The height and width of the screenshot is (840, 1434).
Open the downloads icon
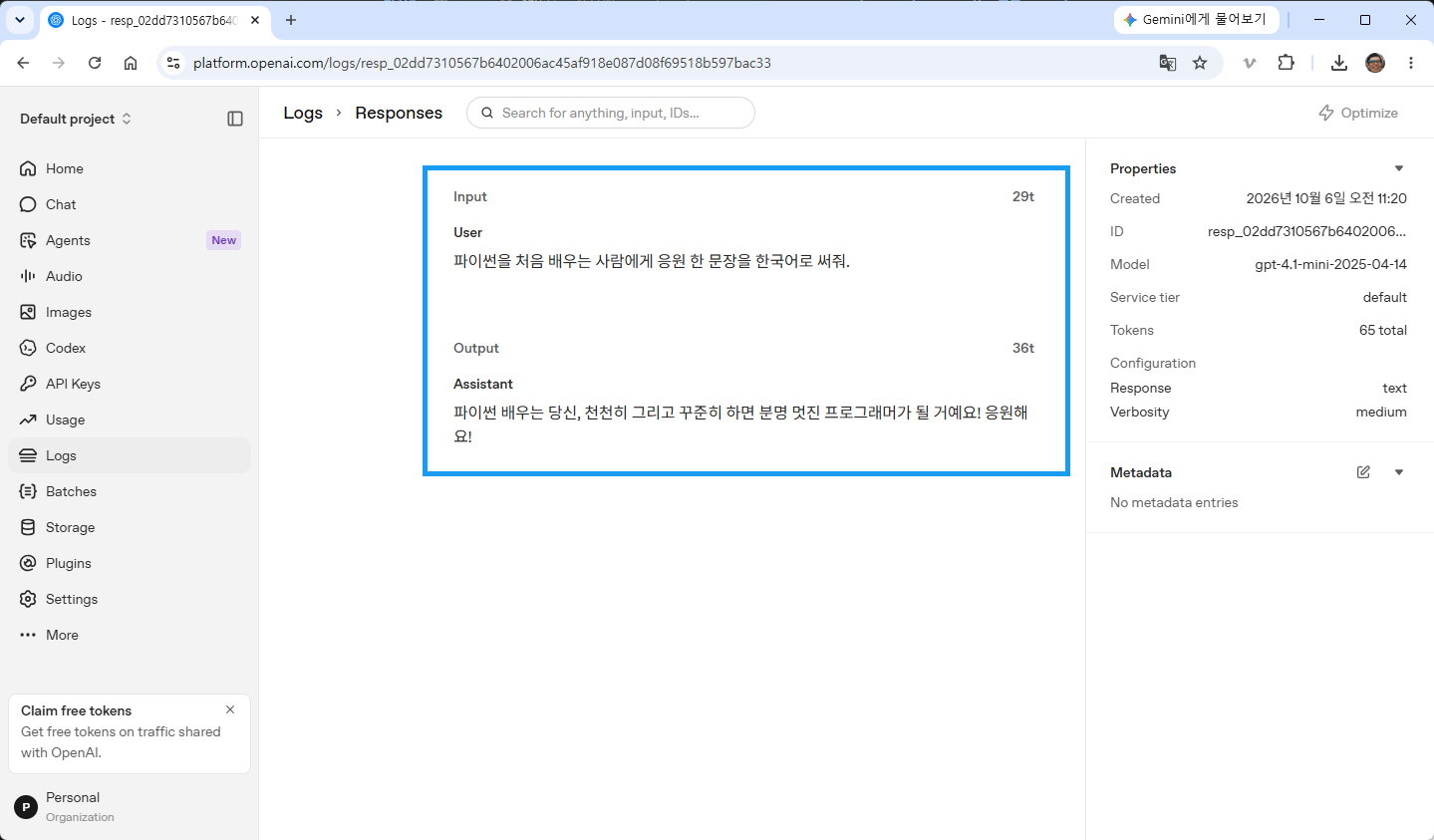tap(1339, 63)
